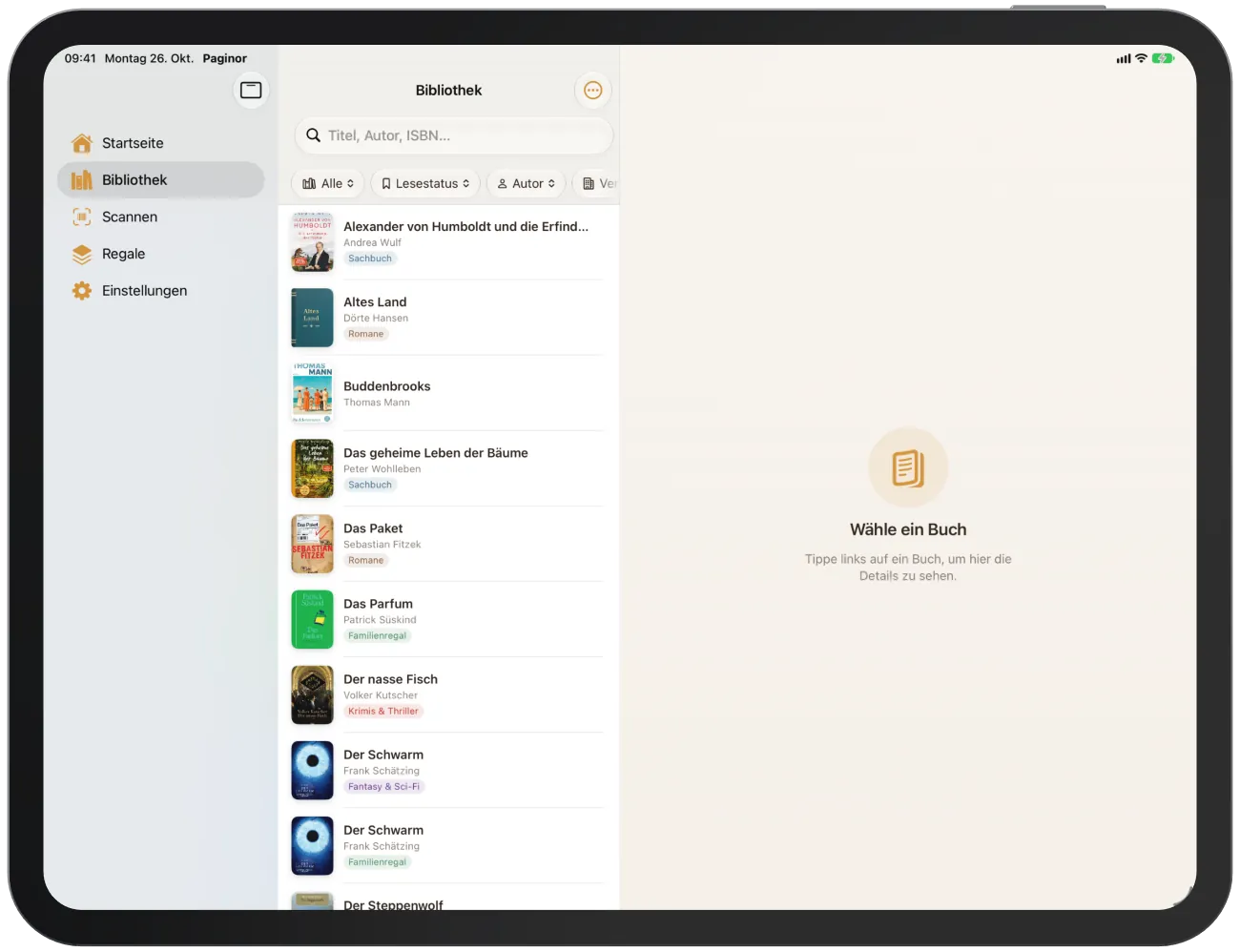Click the Titel, Autor, ISBN search field
Image resolution: width=1240 pixels, height=952 pixels.
454,135
